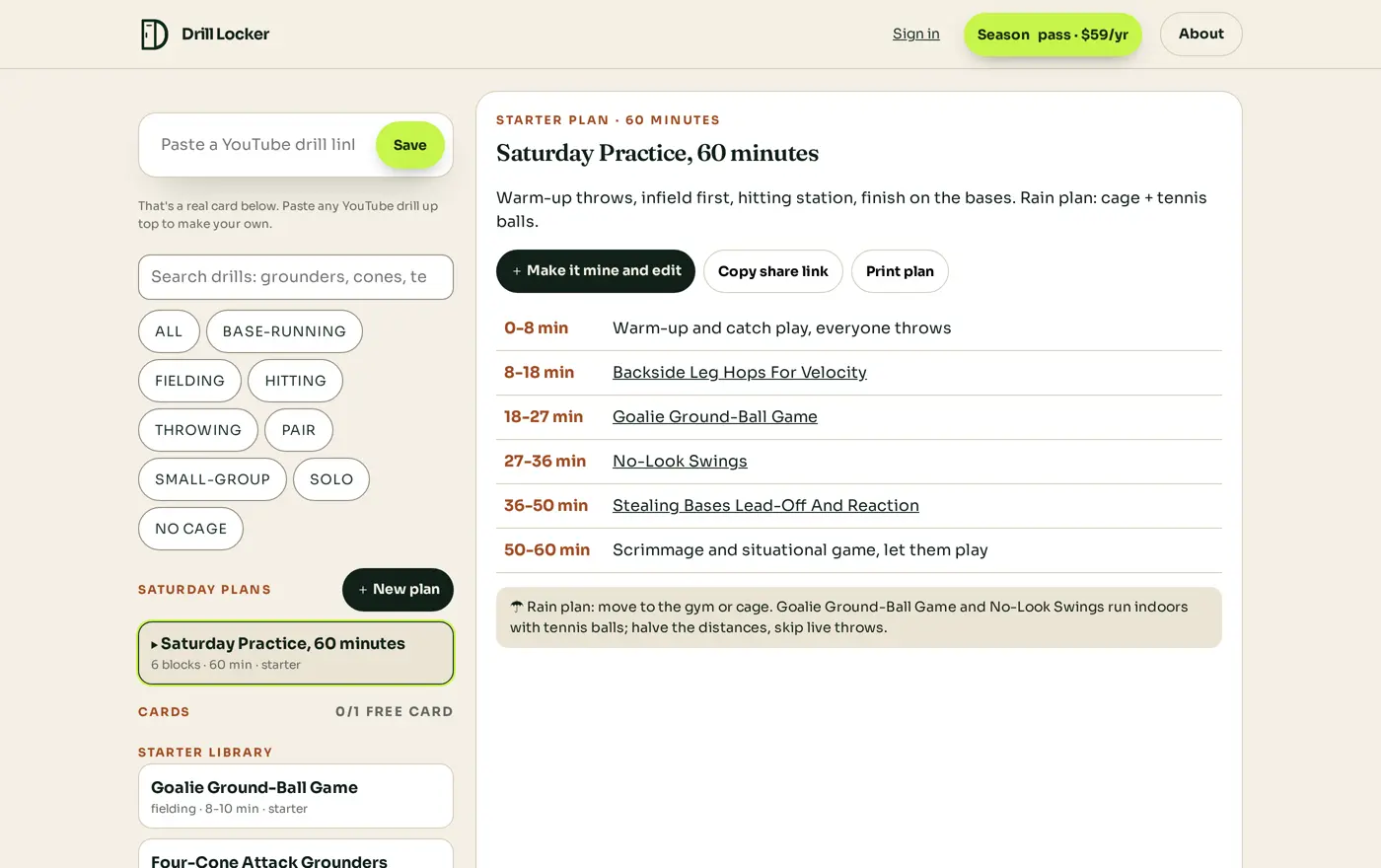
Task: Click Make it mine and edit button
Action: pos(596,271)
